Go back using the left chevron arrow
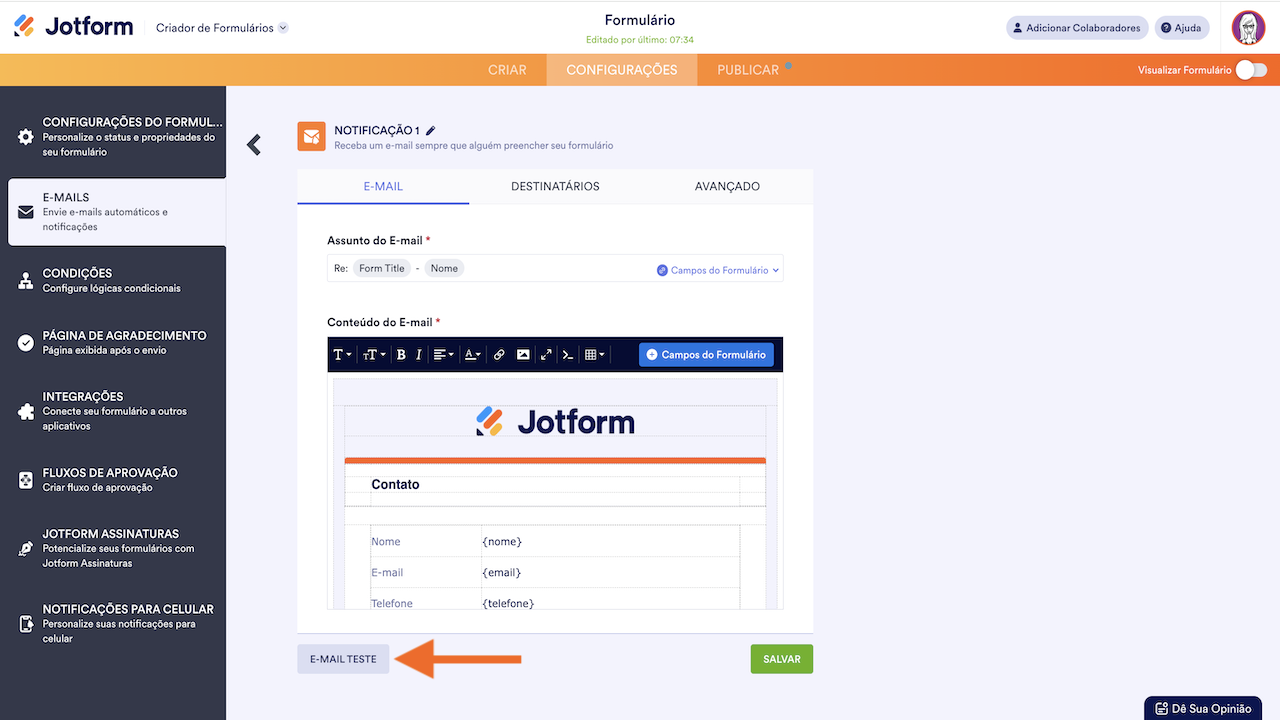The height and width of the screenshot is (720, 1280). click(x=254, y=145)
